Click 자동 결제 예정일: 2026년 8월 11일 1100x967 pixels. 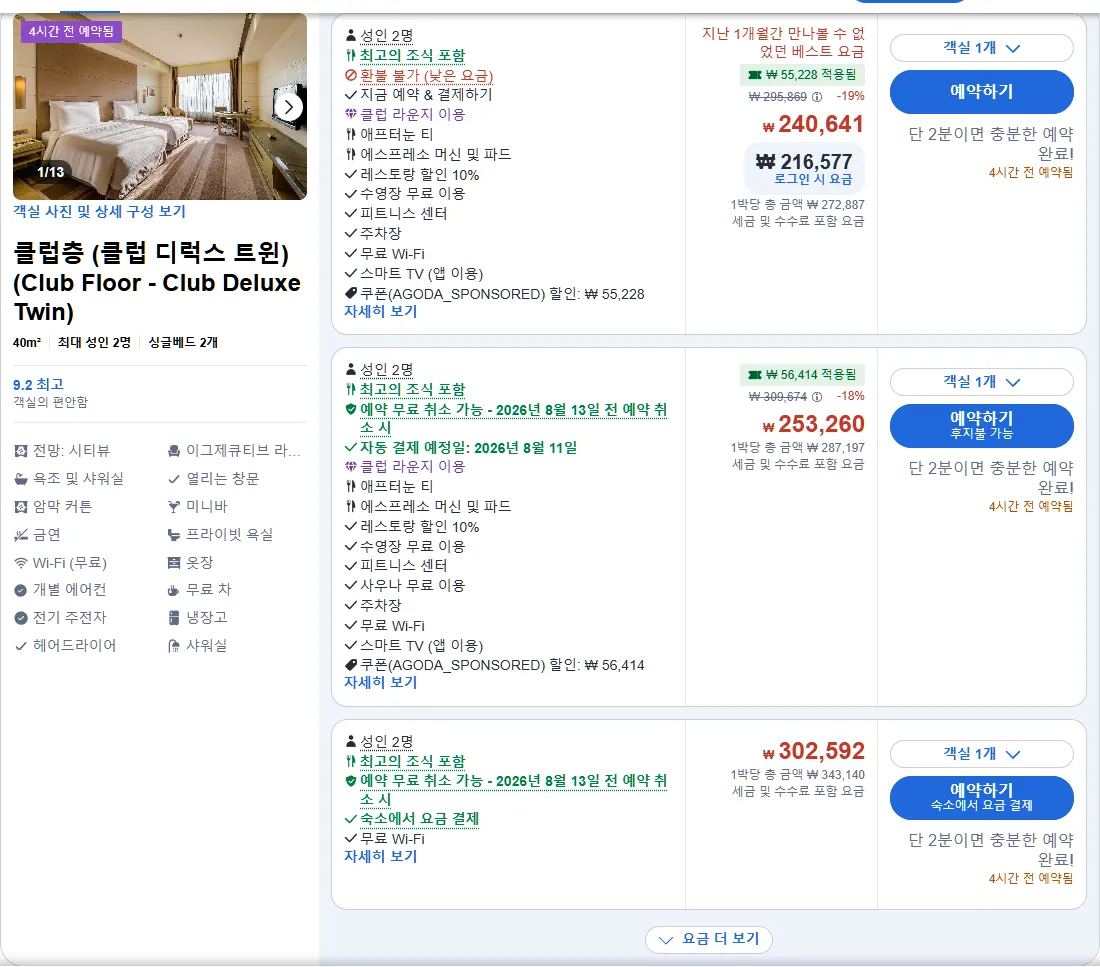[469, 448]
